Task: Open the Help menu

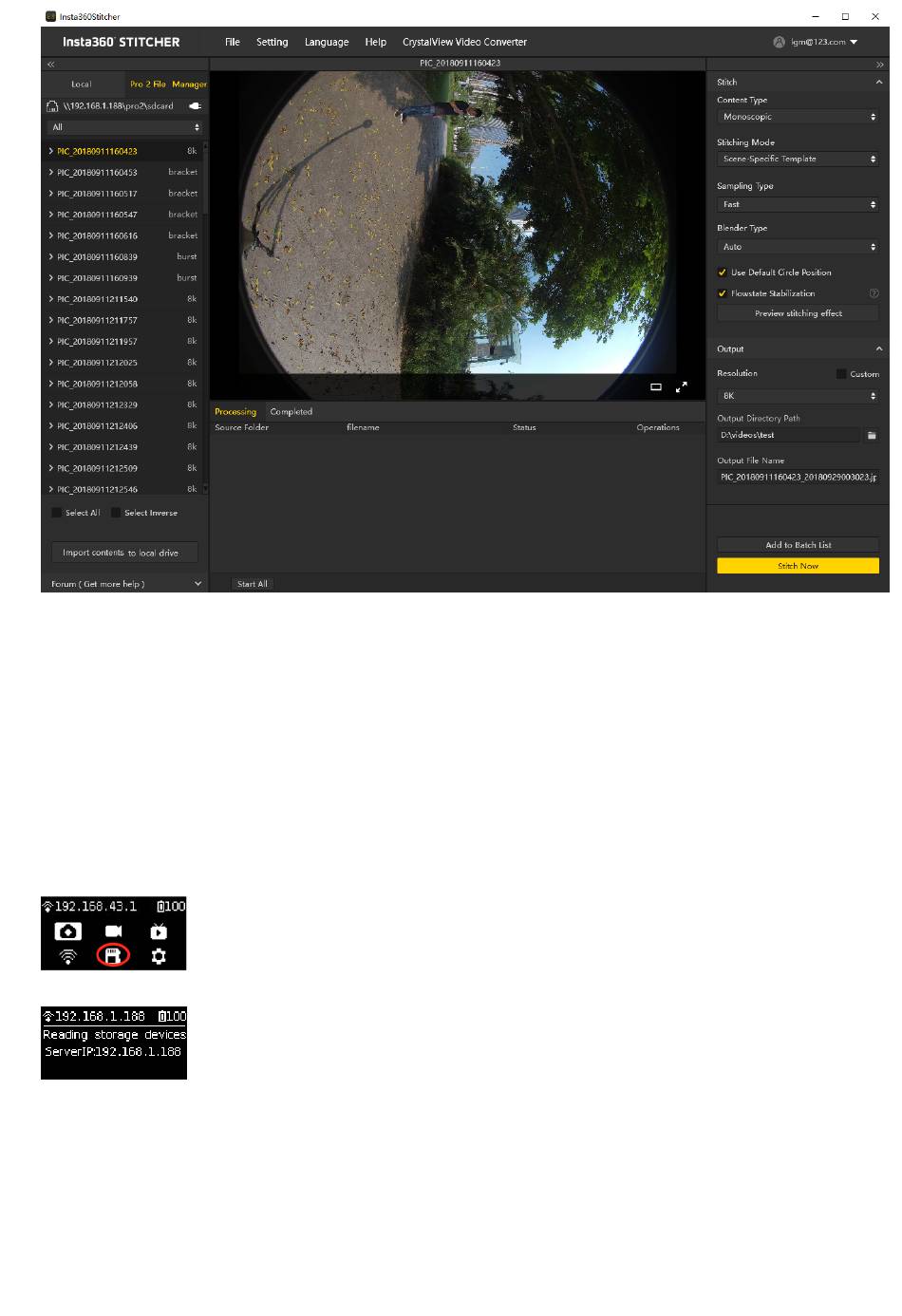Action: (x=376, y=42)
